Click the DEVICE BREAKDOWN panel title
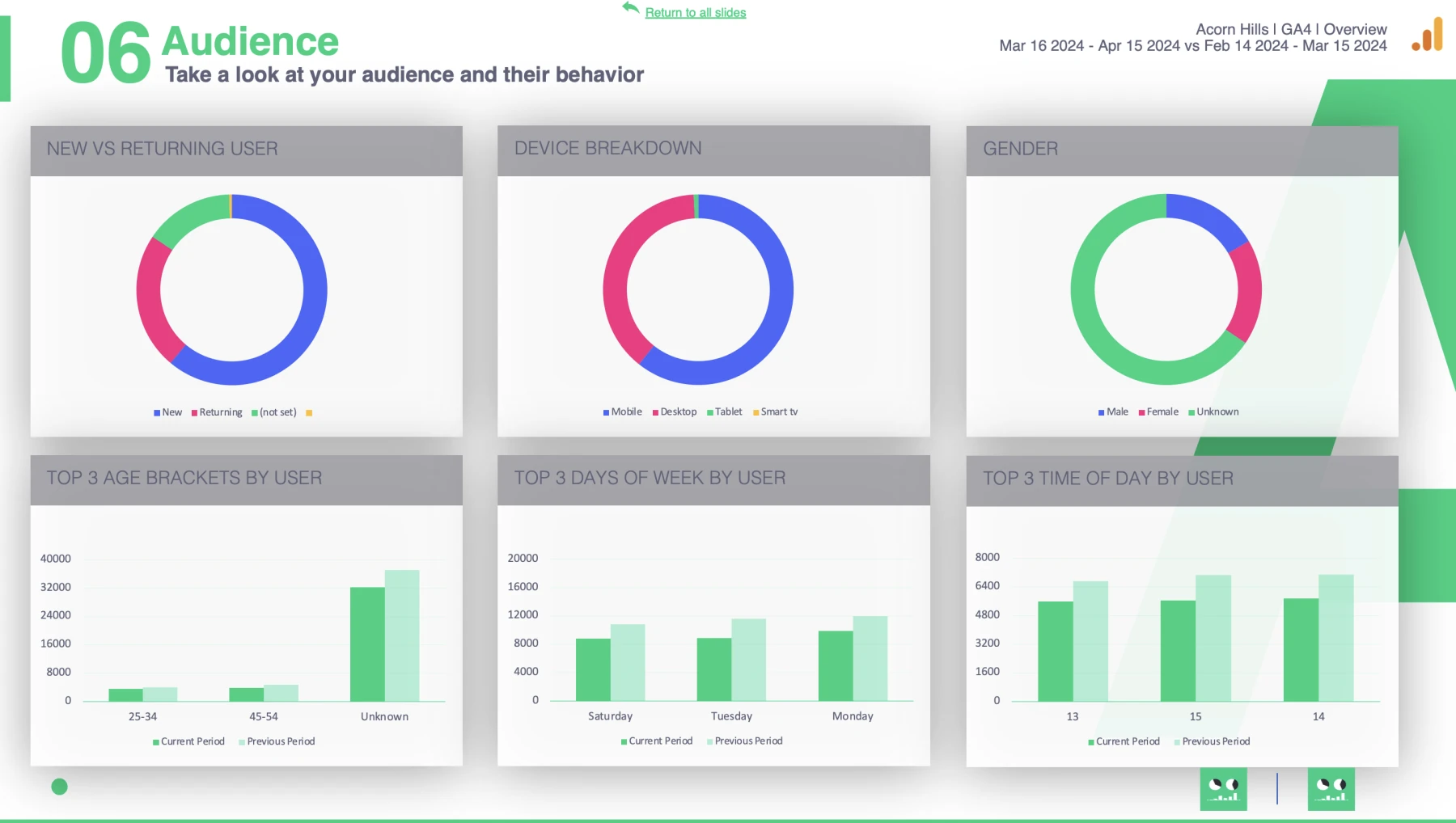1456x823 pixels. tap(608, 148)
